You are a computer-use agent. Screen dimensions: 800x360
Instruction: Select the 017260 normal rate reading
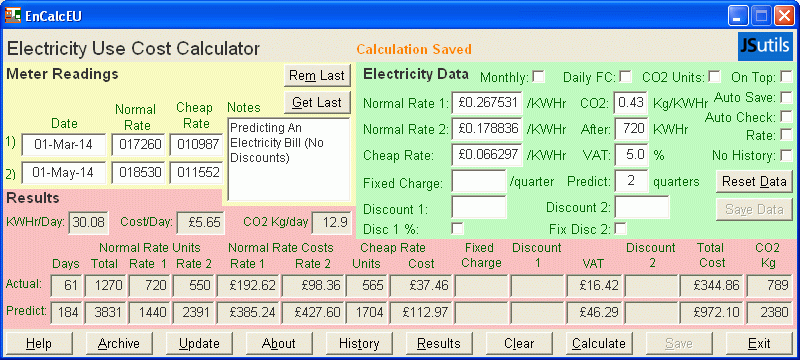pyautogui.click(x=138, y=145)
